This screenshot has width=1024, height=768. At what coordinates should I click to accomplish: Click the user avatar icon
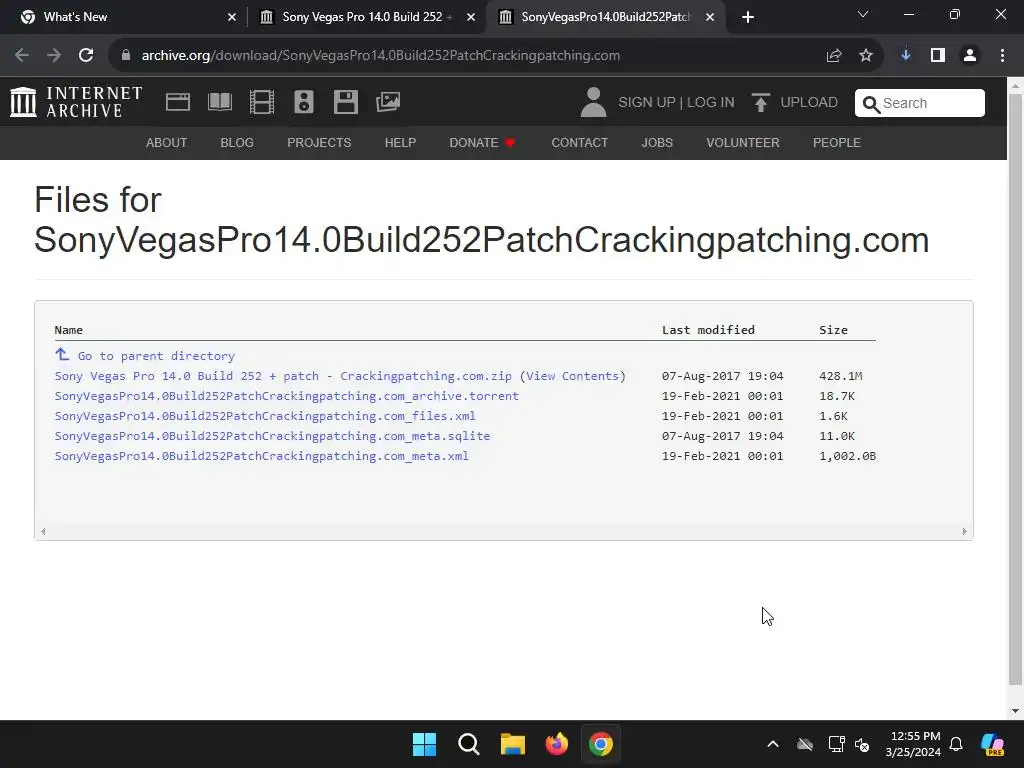click(x=593, y=102)
